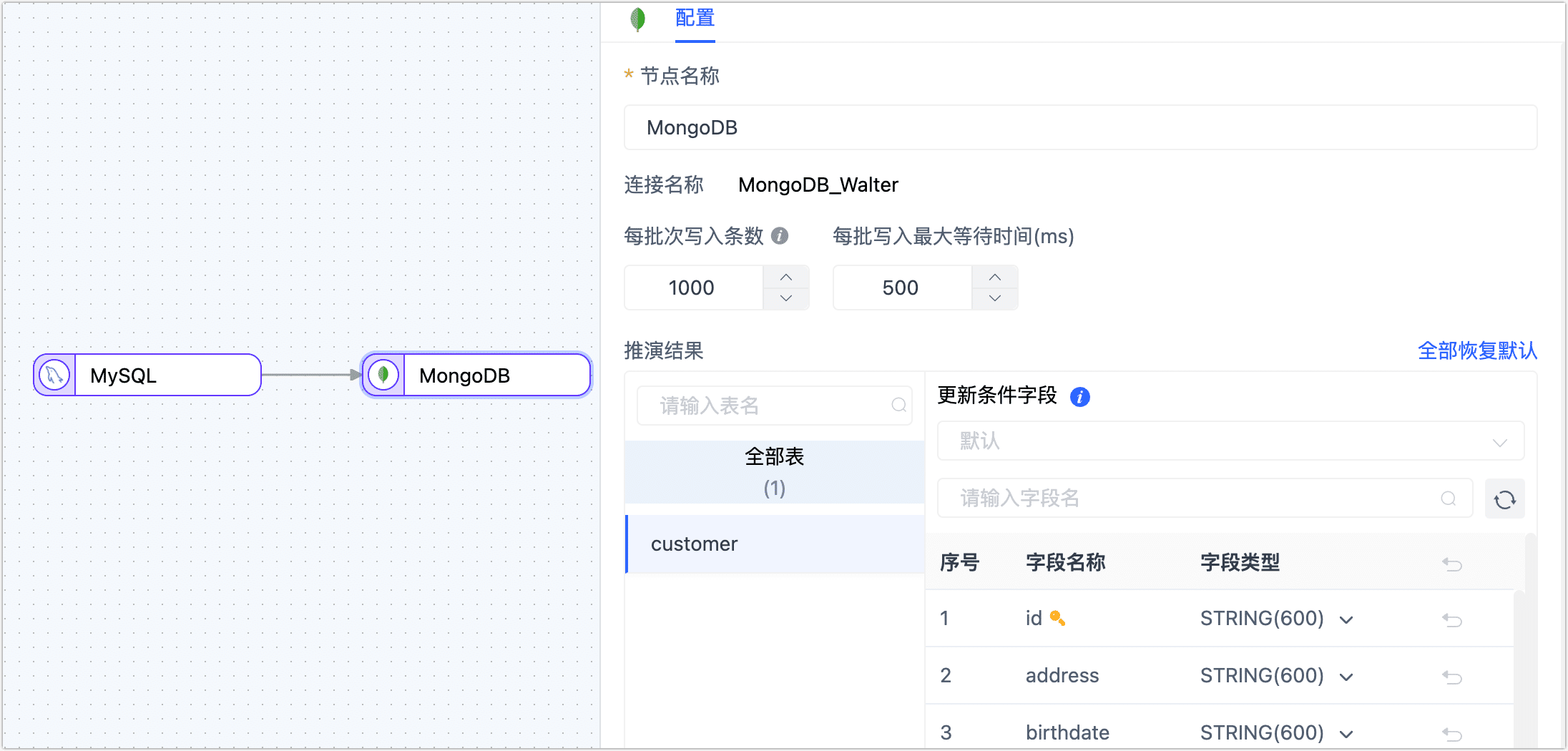Click the blue info icon next to 更新条件字段
The width and height of the screenshot is (1568, 751).
(1079, 396)
